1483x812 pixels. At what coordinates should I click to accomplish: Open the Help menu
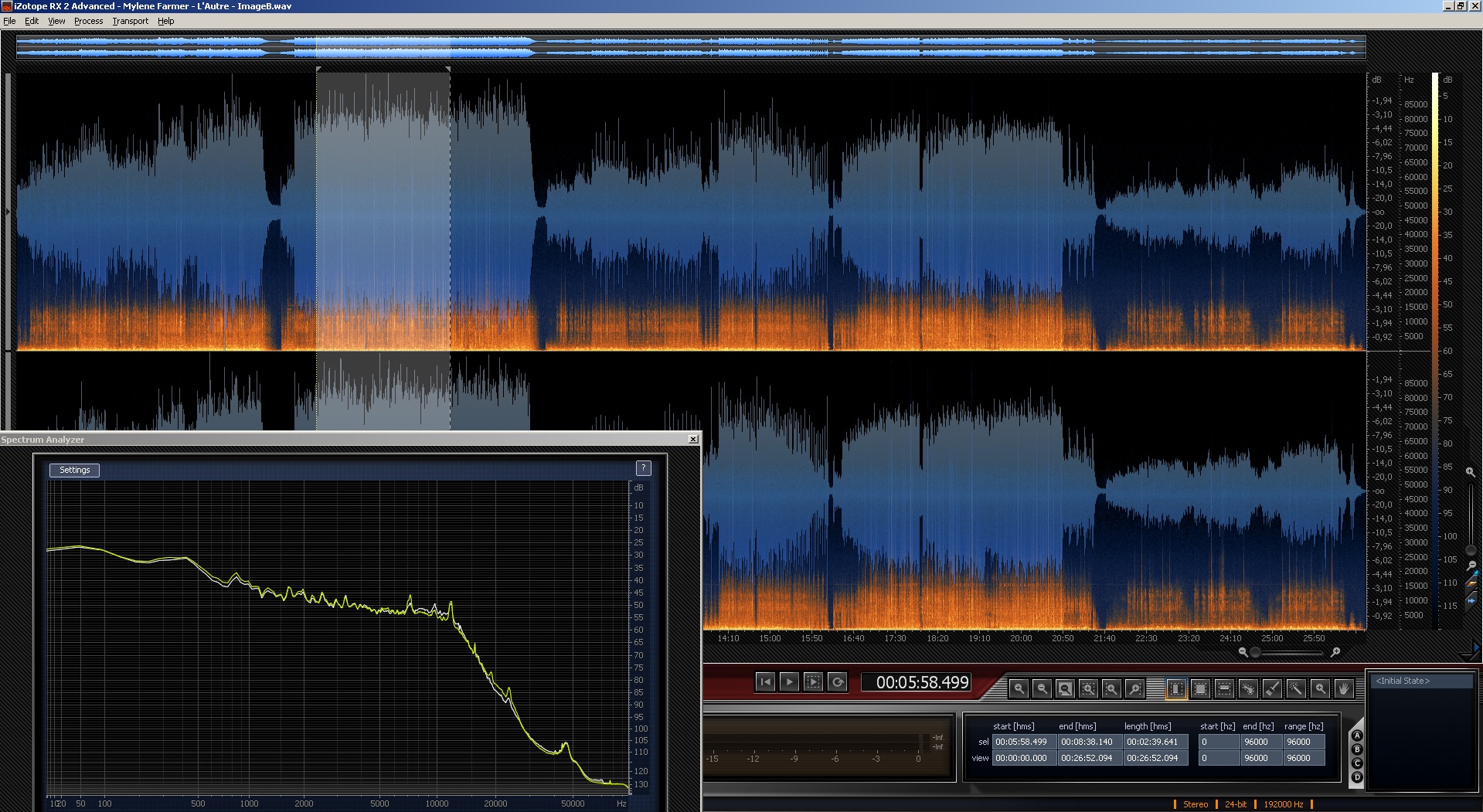click(165, 21)
